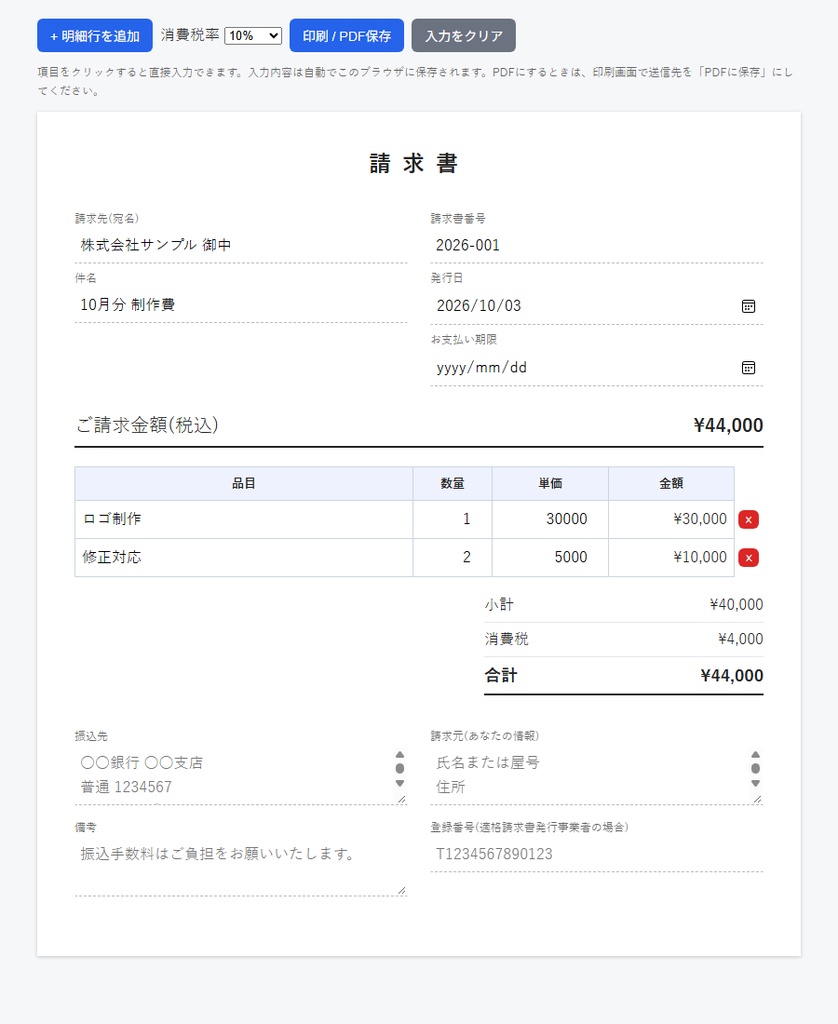
Task: Edit the item name ロゴ制作
Action: click(x=244, y=519)
